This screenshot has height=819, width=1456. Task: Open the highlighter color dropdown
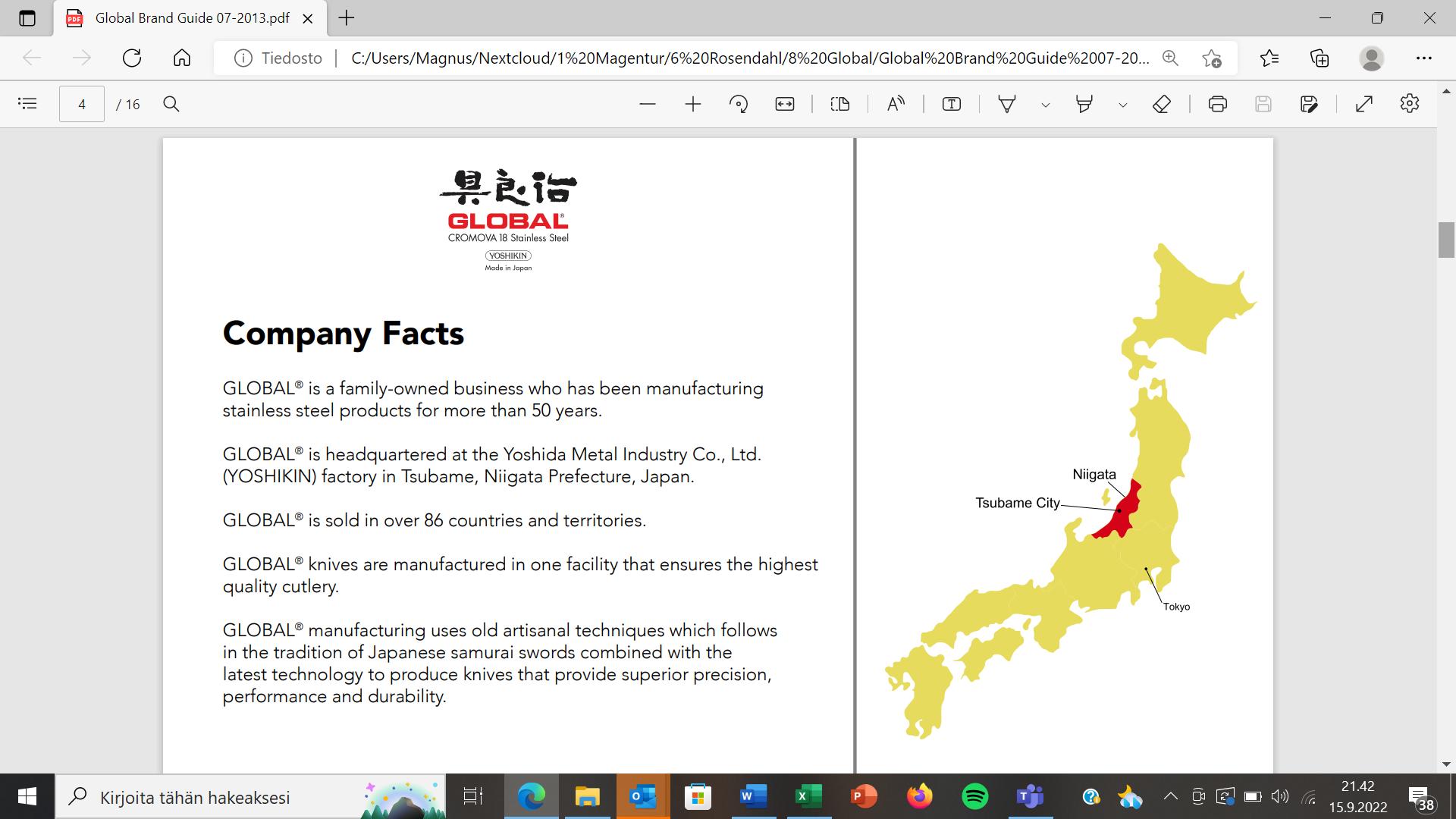tap(1123, 105)
